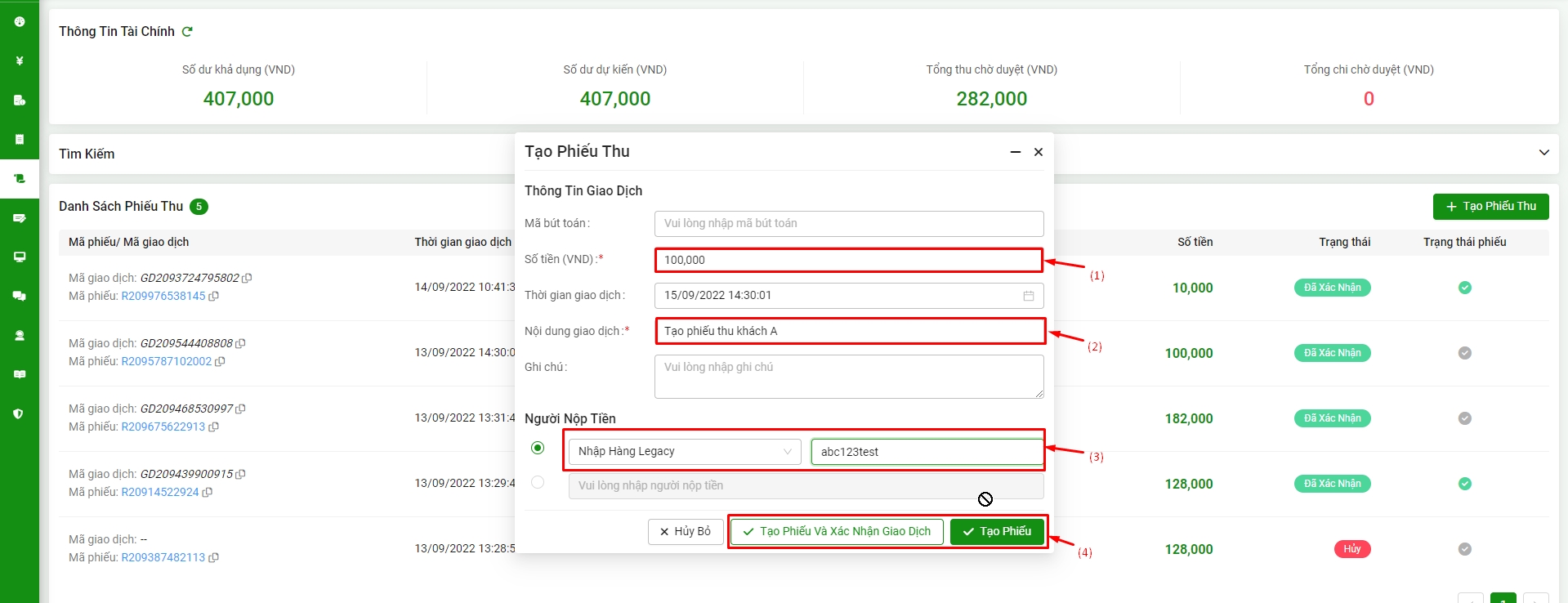The height and width of the screenshot is (603, 1568).
Task: Open the calendar picker for transaction time
Action: pos(1028,296)
